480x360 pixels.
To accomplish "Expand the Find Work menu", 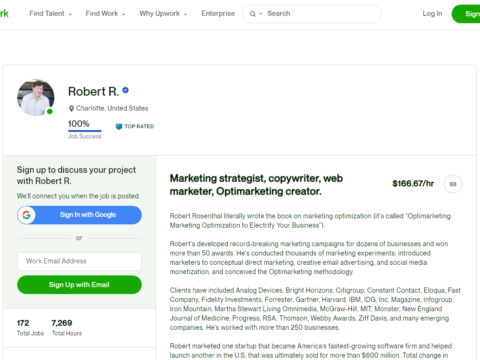I will [105, 14].
